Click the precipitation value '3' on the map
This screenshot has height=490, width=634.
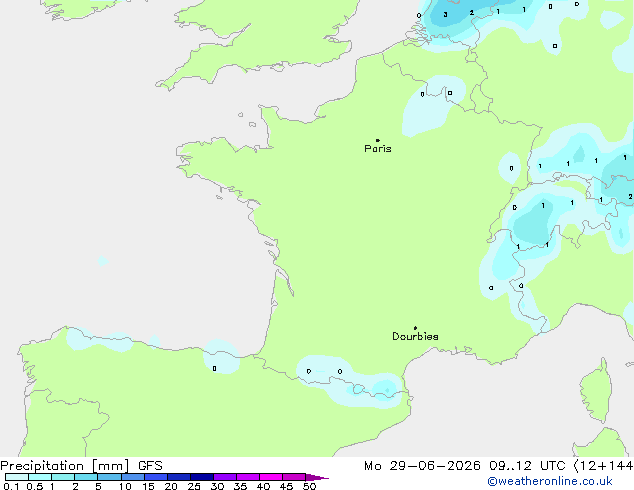click(x=446, y=15)
